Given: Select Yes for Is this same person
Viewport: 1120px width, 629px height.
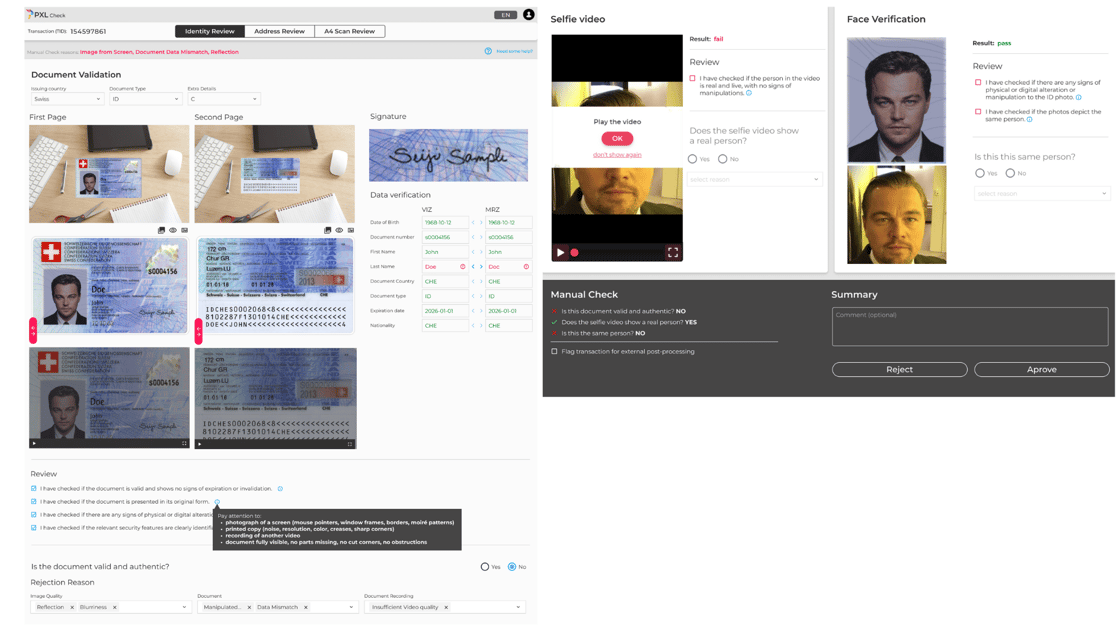Looking at the screenshot, I should (x=980, y=173).
